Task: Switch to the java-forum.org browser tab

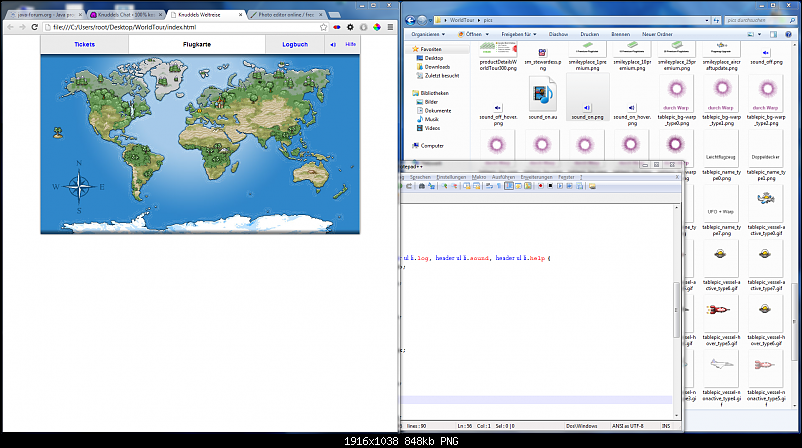Action: pyautogui.click(x=45, y=15)
